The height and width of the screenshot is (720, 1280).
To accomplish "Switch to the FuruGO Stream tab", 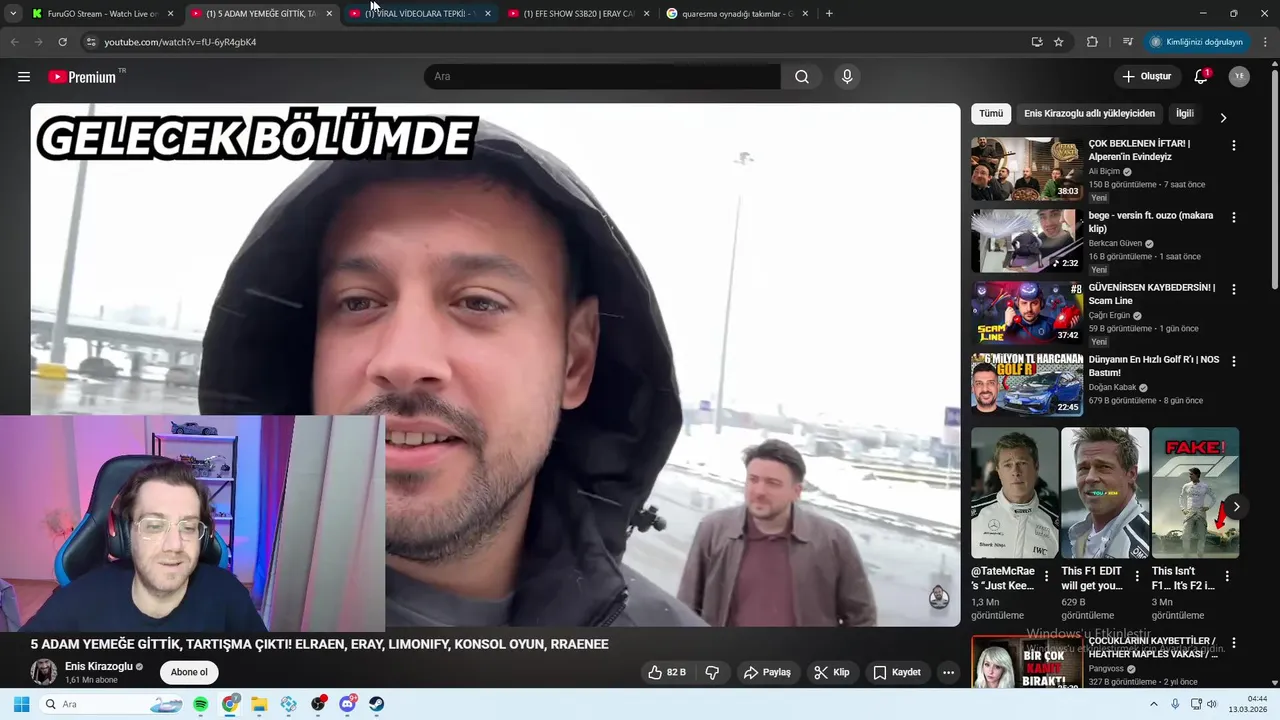I will click(x=102, y=14).
